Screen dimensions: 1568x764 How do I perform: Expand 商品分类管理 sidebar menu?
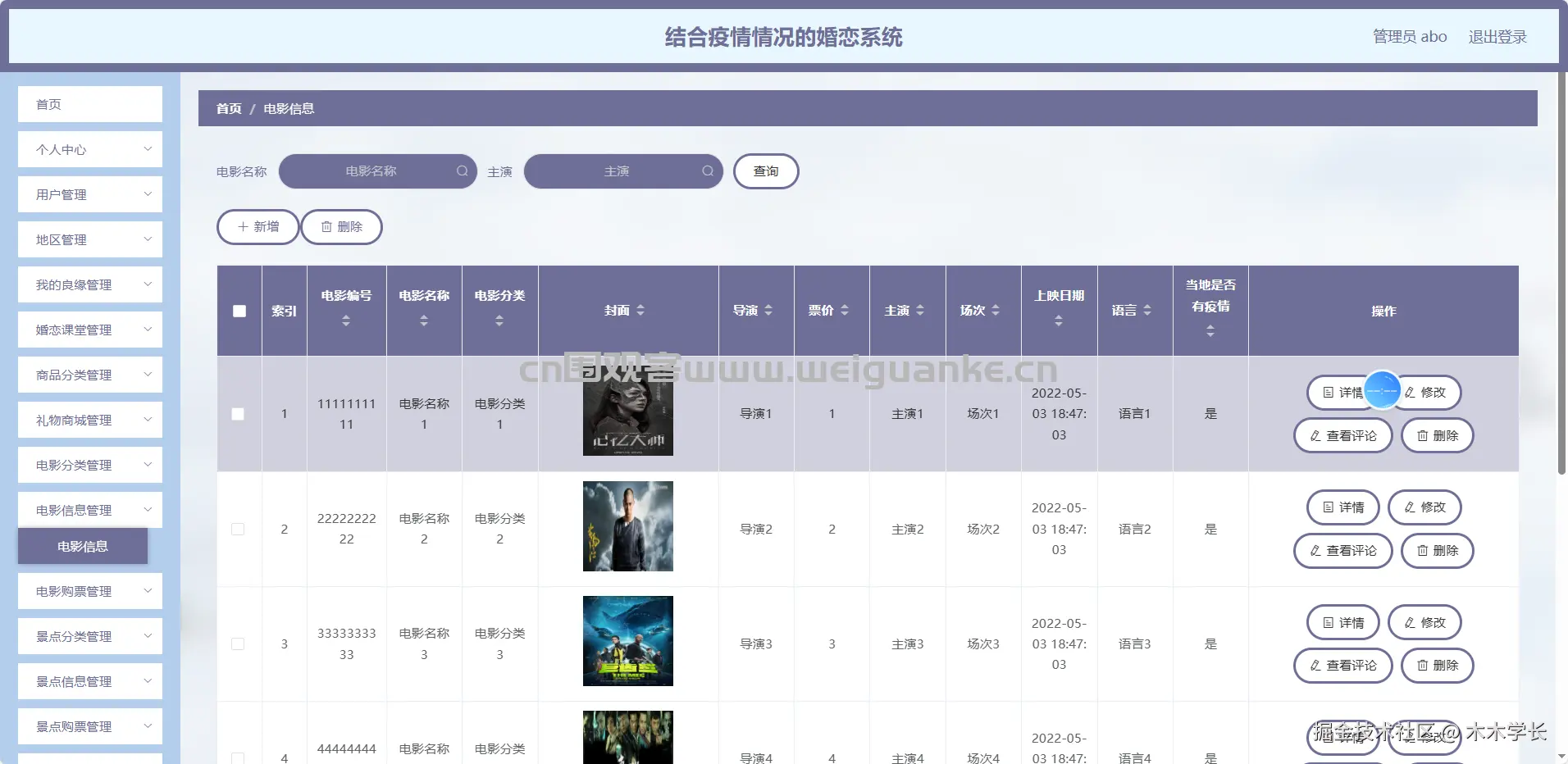coord(90,375)
